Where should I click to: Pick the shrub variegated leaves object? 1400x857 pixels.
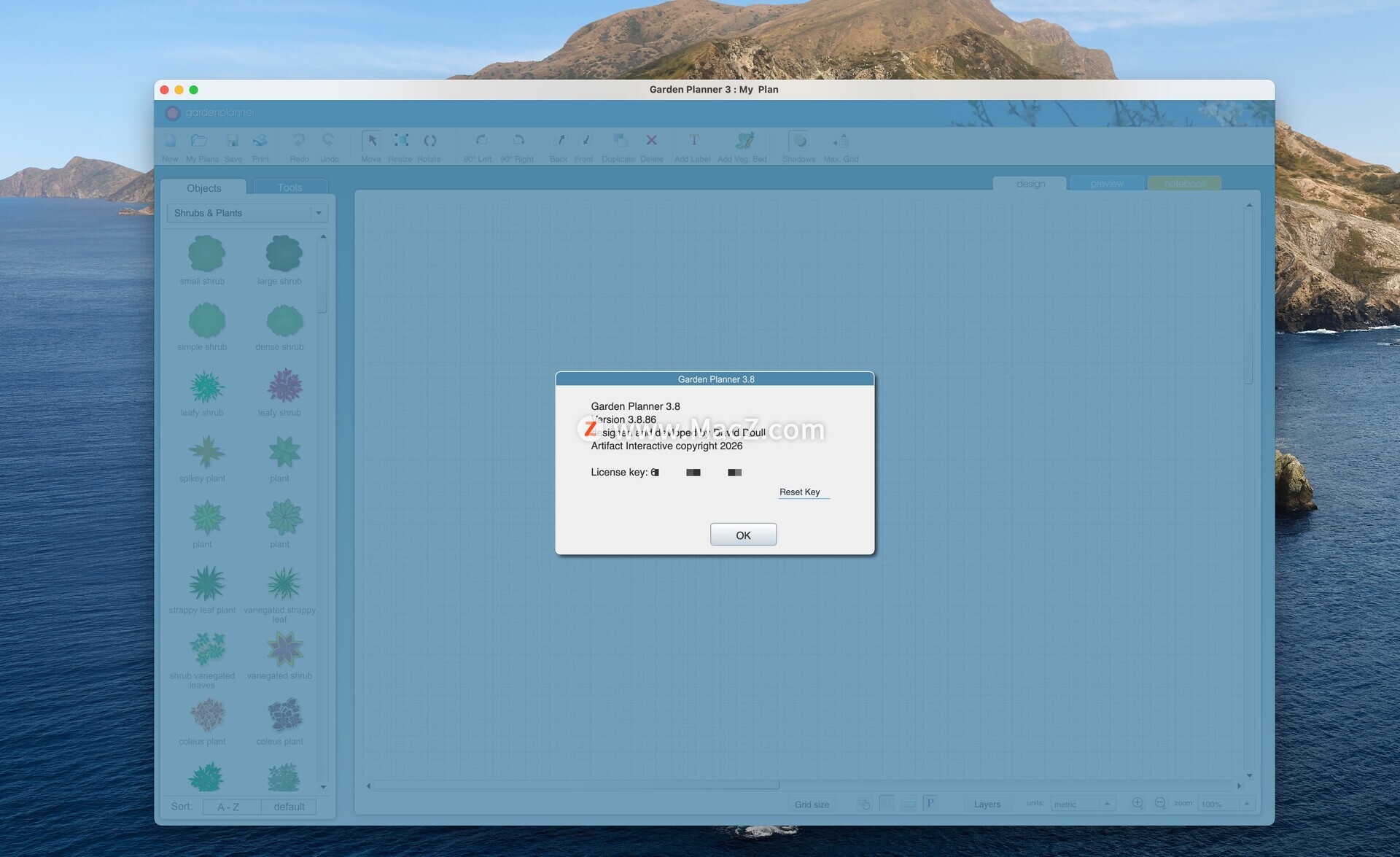pos(206,649)
